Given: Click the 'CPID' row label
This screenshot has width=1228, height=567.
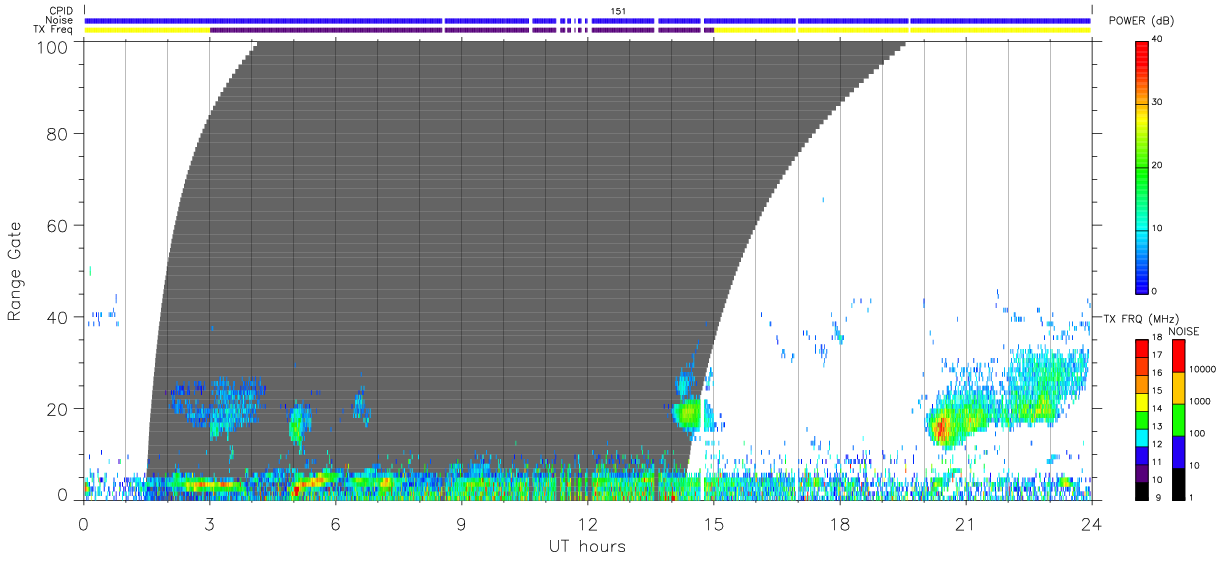Looking at the screenshot, I should coord(62,11).
